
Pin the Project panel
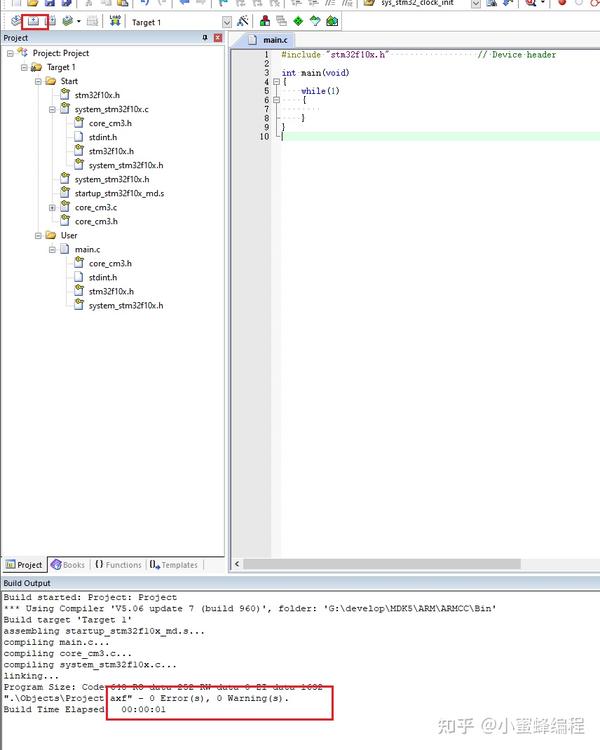point(205,38)
